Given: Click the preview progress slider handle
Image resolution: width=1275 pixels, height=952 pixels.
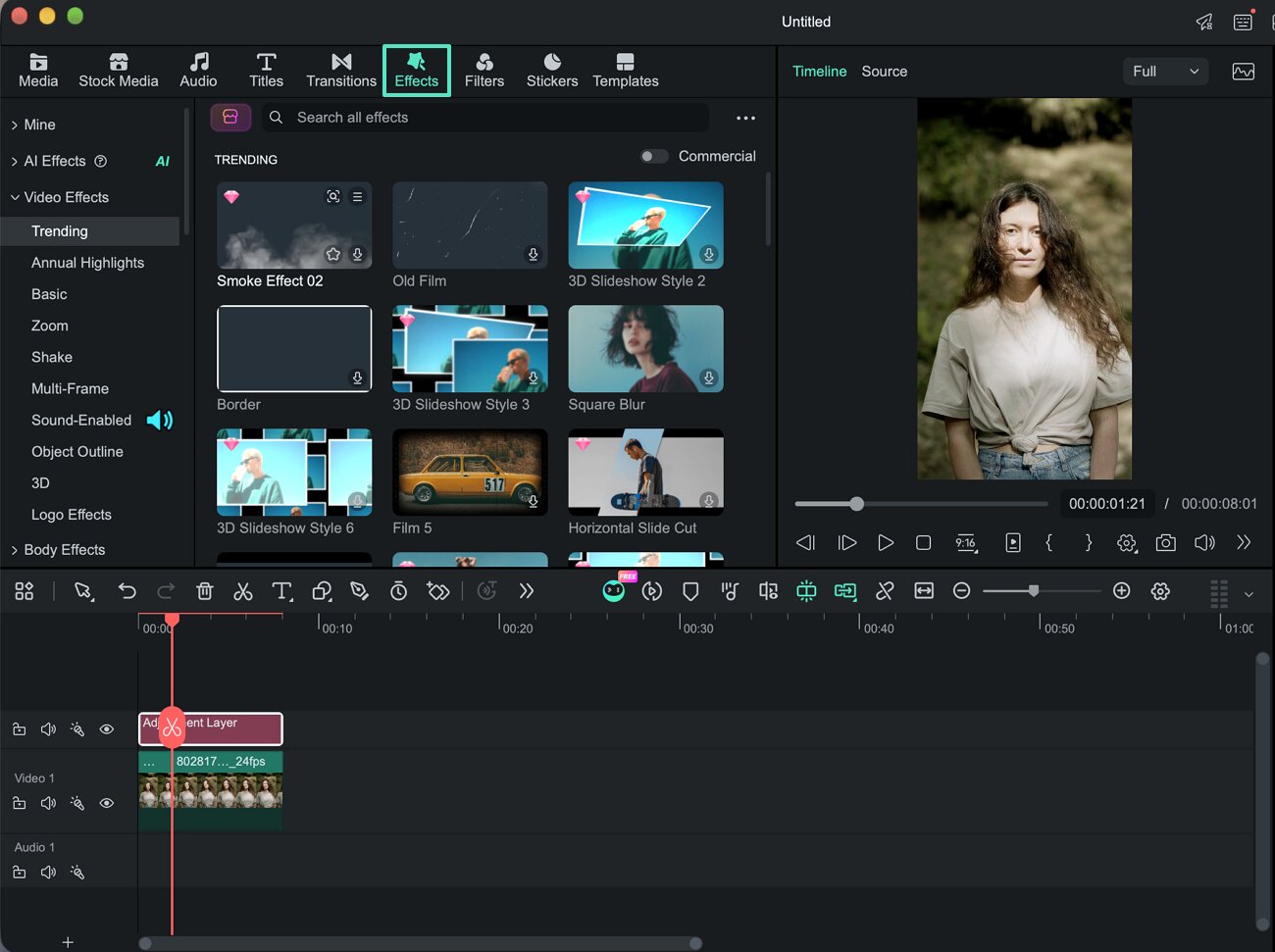Looking at the screenshot, I should (x=856, y=504).
